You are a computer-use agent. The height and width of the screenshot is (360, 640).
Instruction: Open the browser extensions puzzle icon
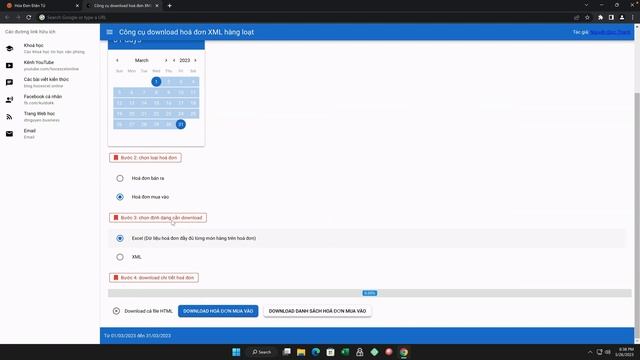[x=600, y=18]
